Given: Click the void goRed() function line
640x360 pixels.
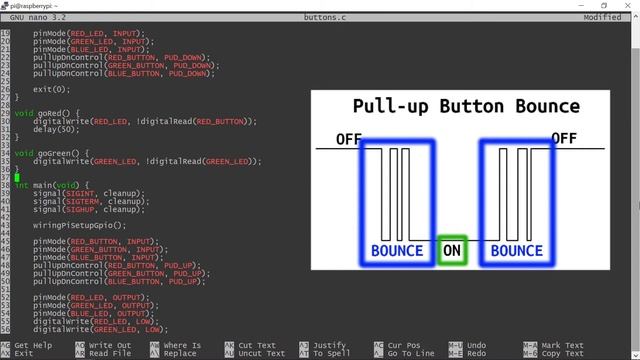Looking at the screenshot, I should pyautogui.click(x=47, y=113).
